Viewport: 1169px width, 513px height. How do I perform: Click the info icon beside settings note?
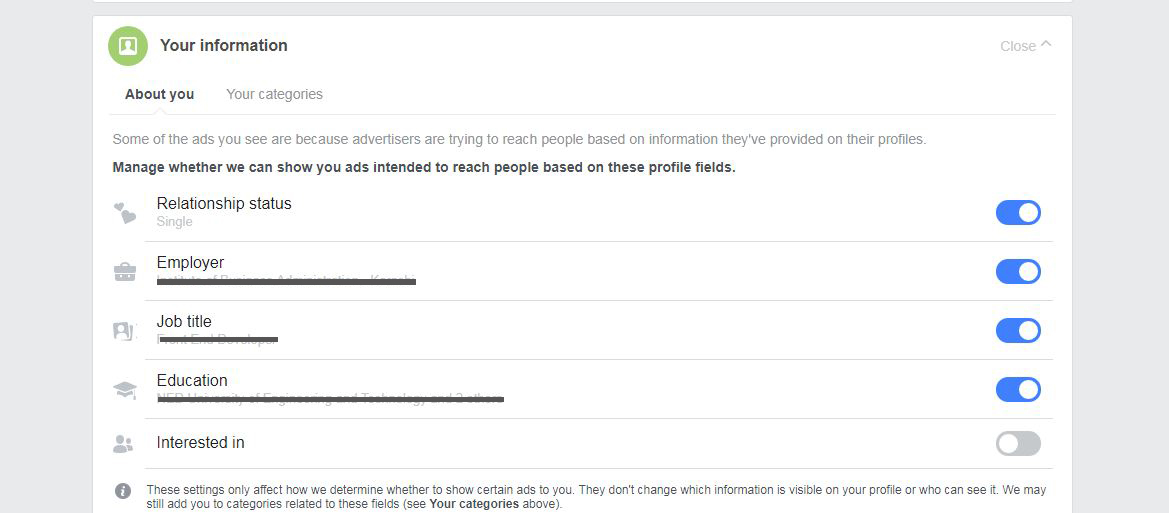pos(123,491)
